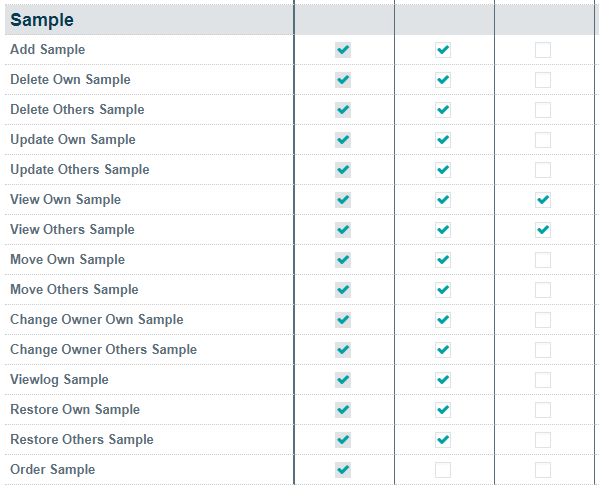Image resolution: width=599 pixels, height=485 pixels.
Task: Toggle Update Own Sample second column checkbox
Action: click(443, 140)
